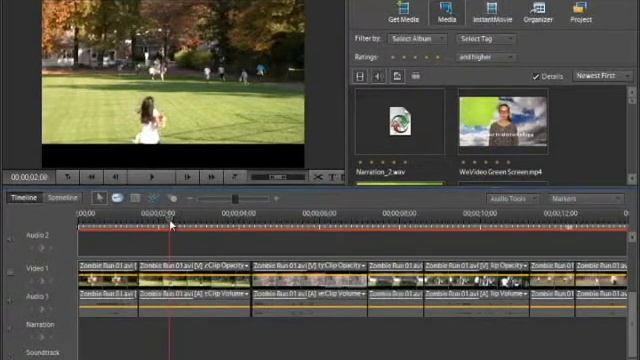Click the timeline ruler at 00;00;06;00
Viewport: 640px width, 360px height.
pyautogui.click(x=319, y=213)
